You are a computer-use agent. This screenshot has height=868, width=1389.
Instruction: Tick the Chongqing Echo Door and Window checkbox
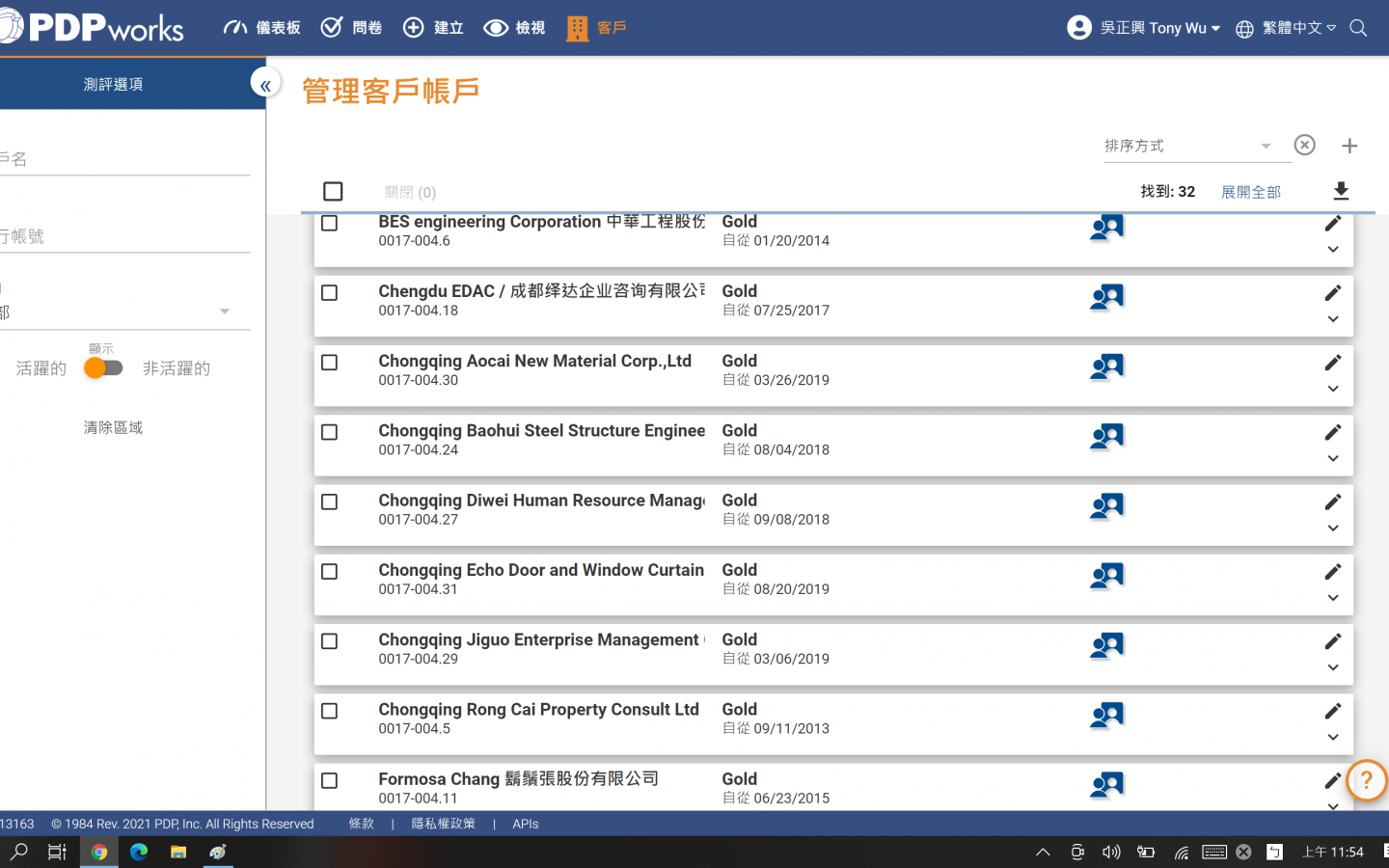tap(329, 571)
